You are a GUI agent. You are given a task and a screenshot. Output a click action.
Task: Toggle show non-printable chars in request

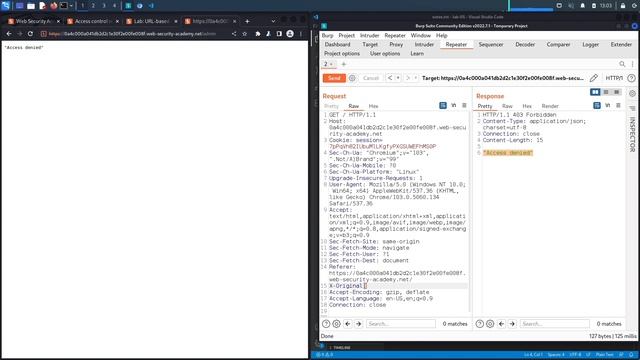pyautogui.click(x=453, y=105)
